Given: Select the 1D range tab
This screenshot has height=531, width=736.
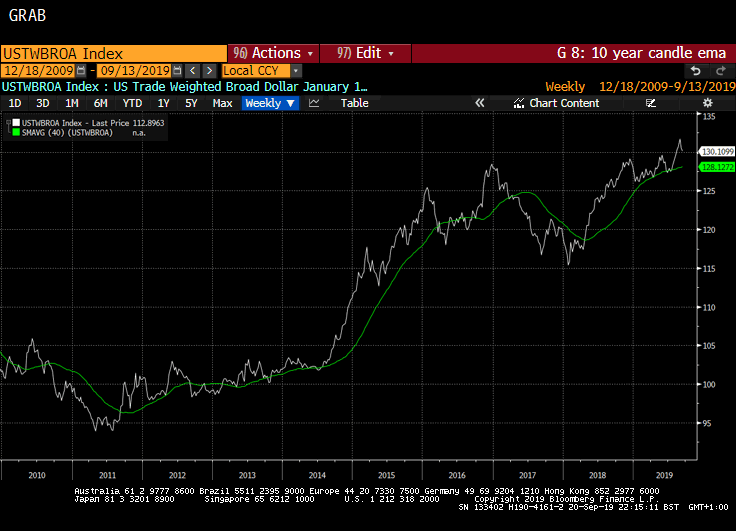Looking at the screenshot, I should 15,103.
